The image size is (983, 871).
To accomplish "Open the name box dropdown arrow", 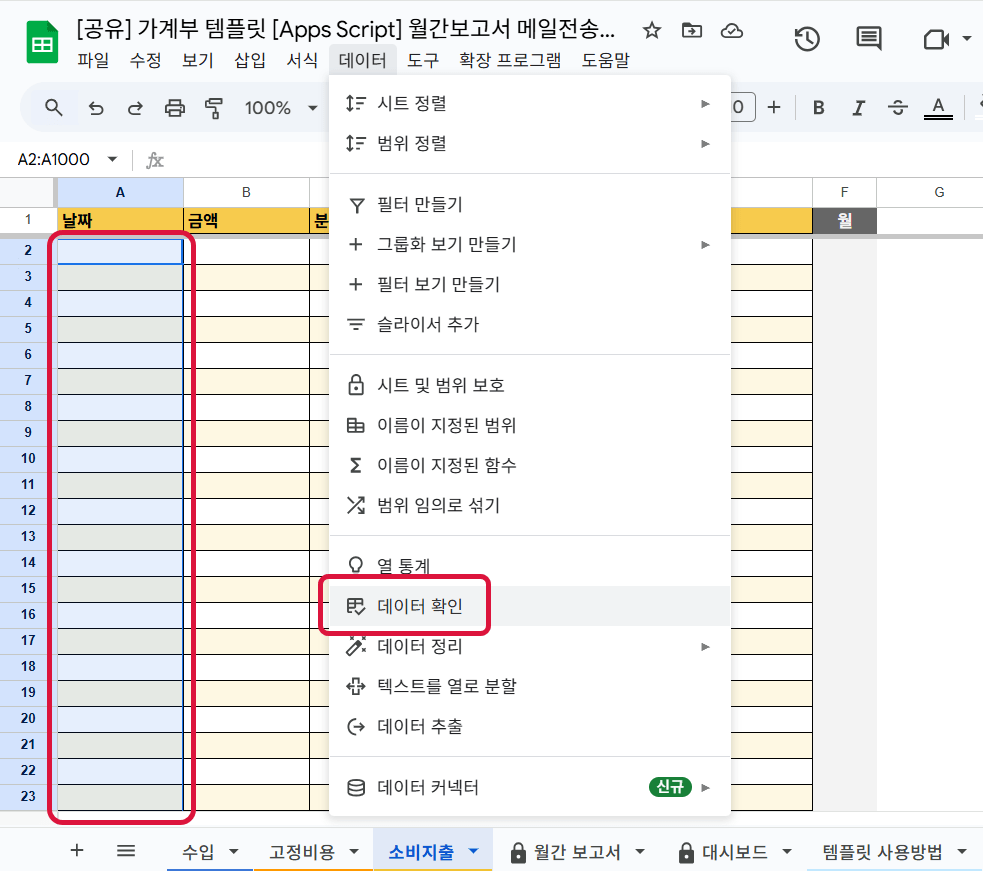I will (x=112, y=160).
